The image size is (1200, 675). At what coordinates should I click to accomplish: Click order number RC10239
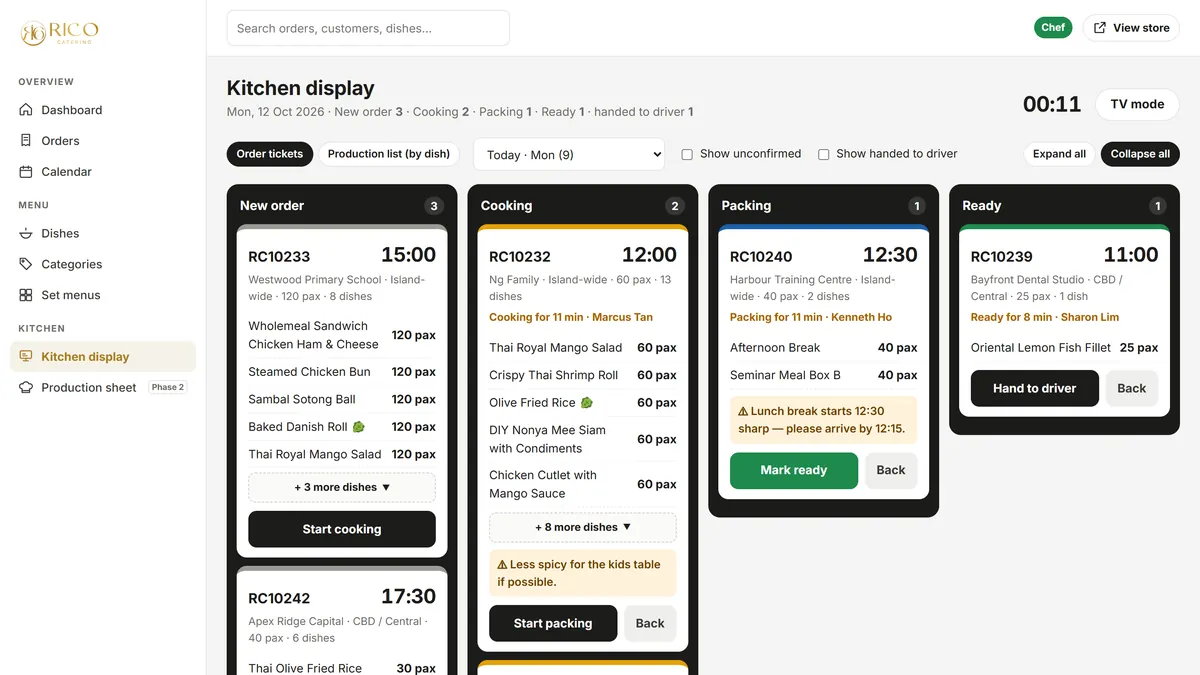click(x=1002, y=257)
